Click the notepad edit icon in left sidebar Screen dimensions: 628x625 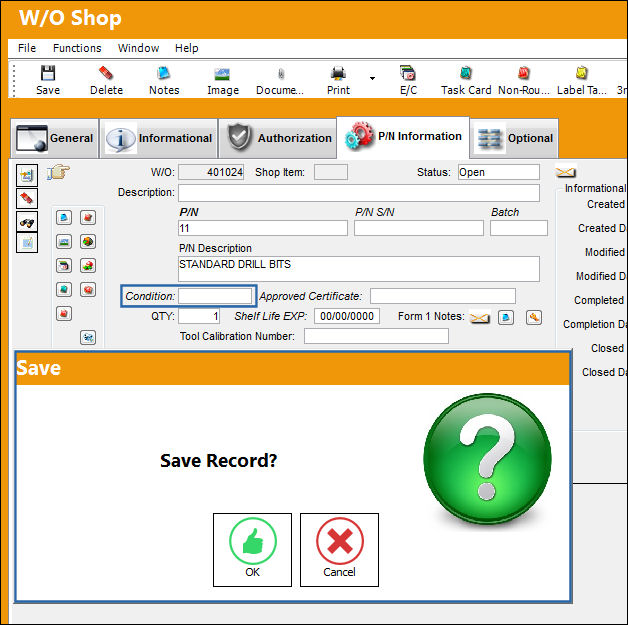27,242
